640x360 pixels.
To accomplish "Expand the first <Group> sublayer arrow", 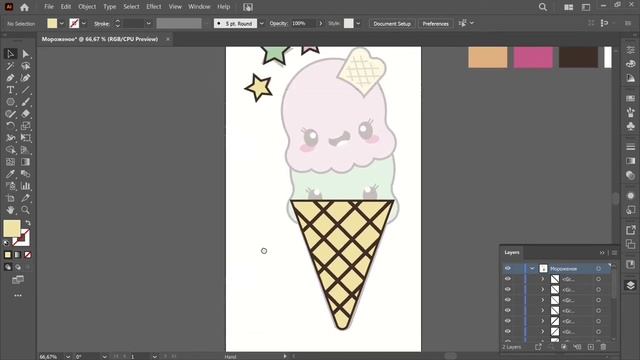I will [542, 279].
